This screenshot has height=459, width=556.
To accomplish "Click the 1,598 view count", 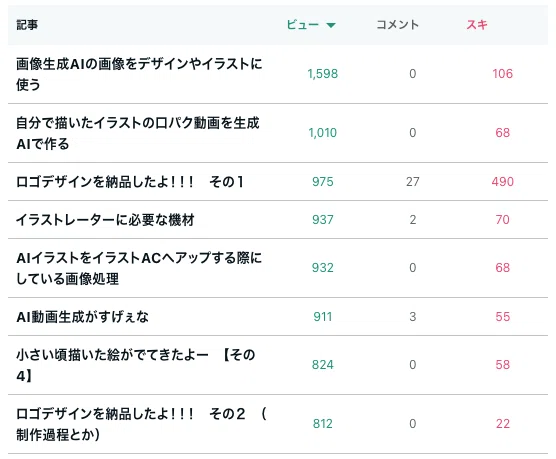I will coord(323,74).
